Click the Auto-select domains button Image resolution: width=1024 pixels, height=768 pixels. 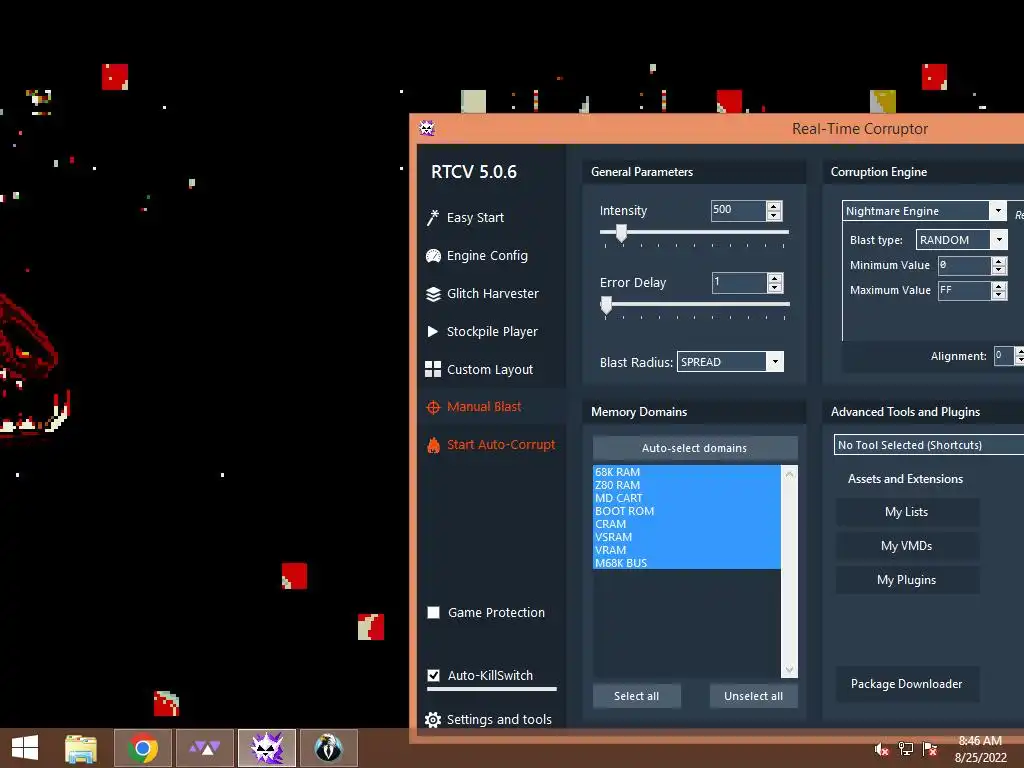click(x=695, y=448)
